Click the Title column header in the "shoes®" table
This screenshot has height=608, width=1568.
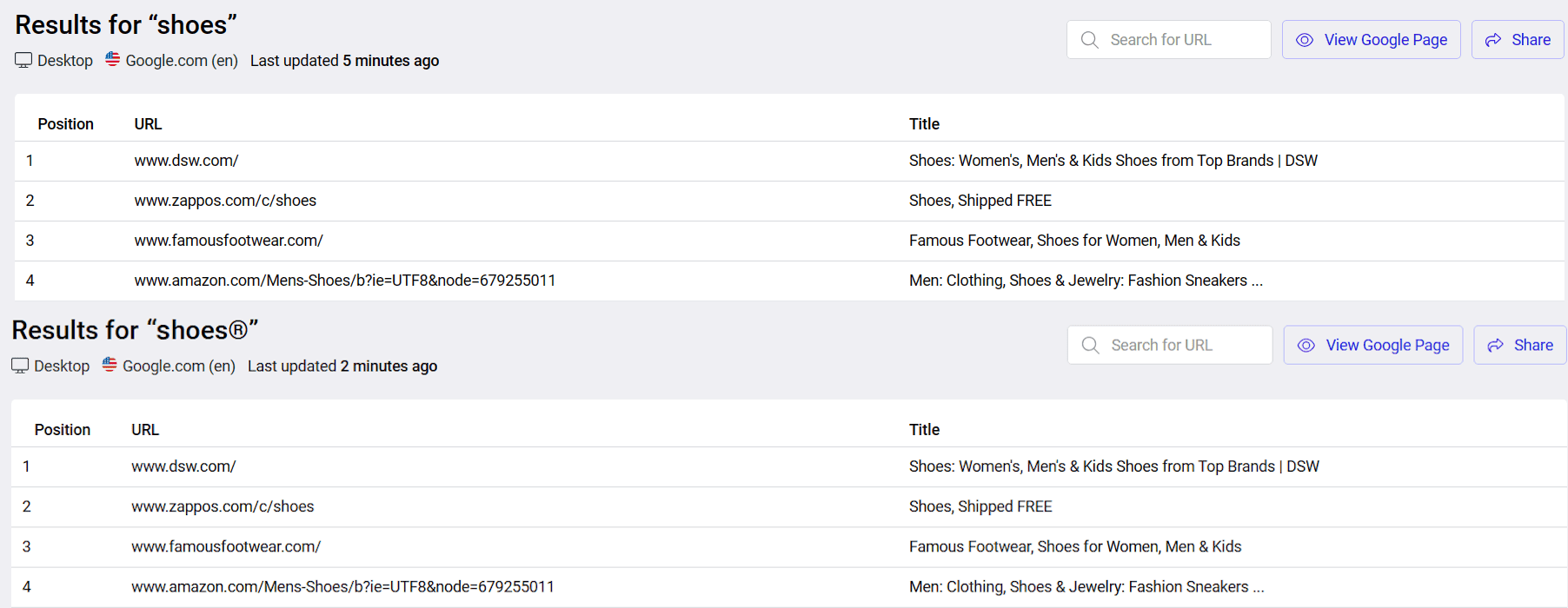pos(924,430)
